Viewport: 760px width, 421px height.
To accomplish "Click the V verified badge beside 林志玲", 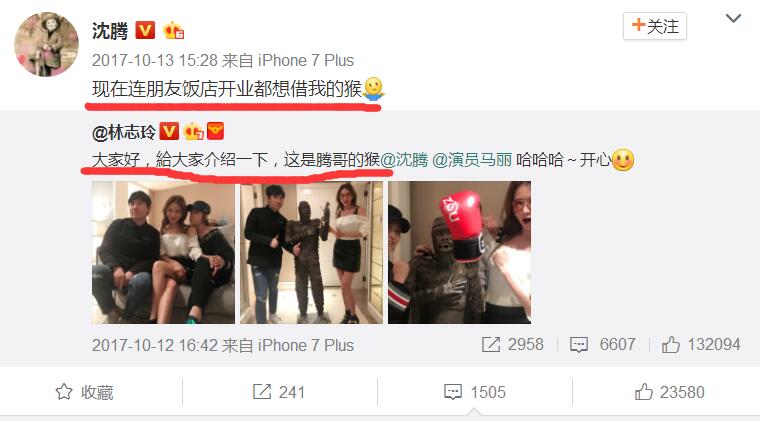I will pos(169,131).
